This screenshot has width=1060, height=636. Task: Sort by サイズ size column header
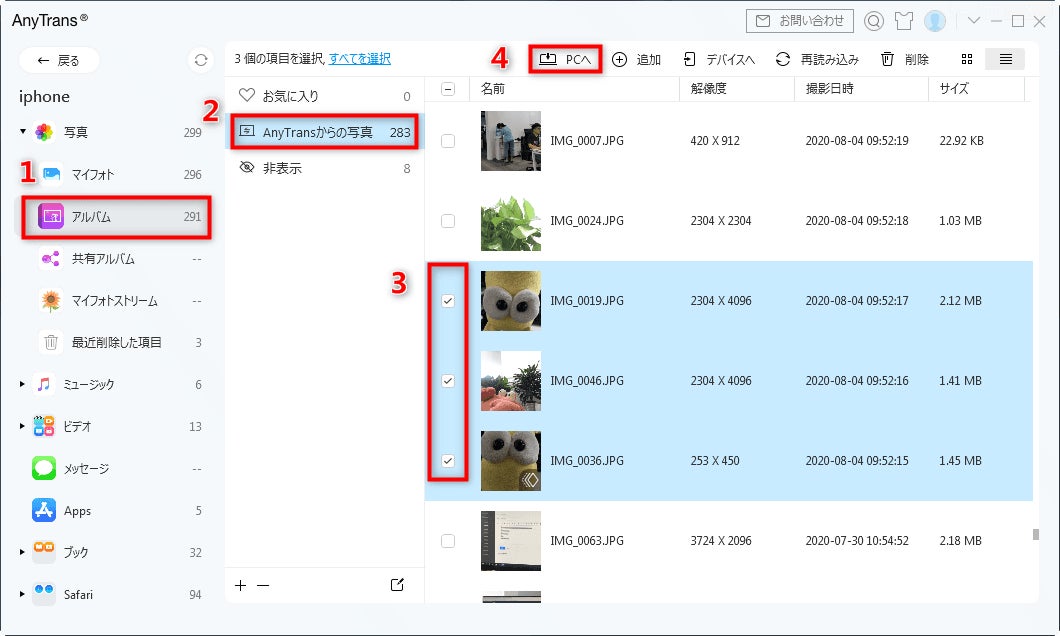pyautogui.click(x=976, y=89)
